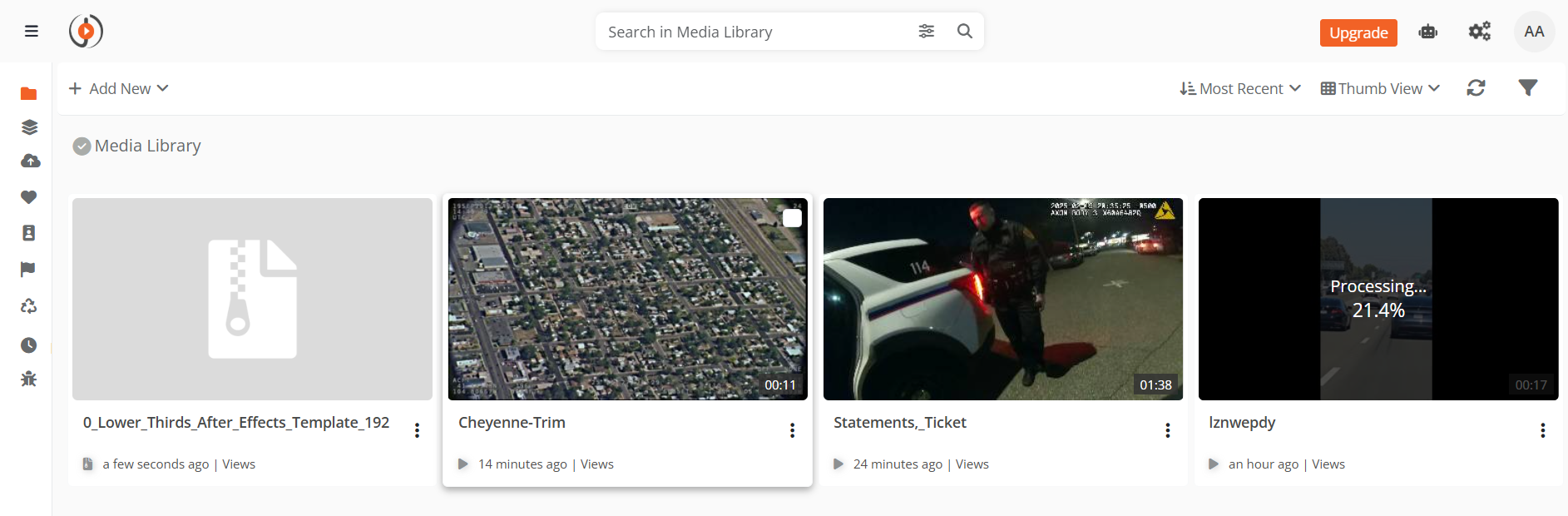
Task: Click the '24 minutes ago' timestamp
Action: click(x=898, y=464)
